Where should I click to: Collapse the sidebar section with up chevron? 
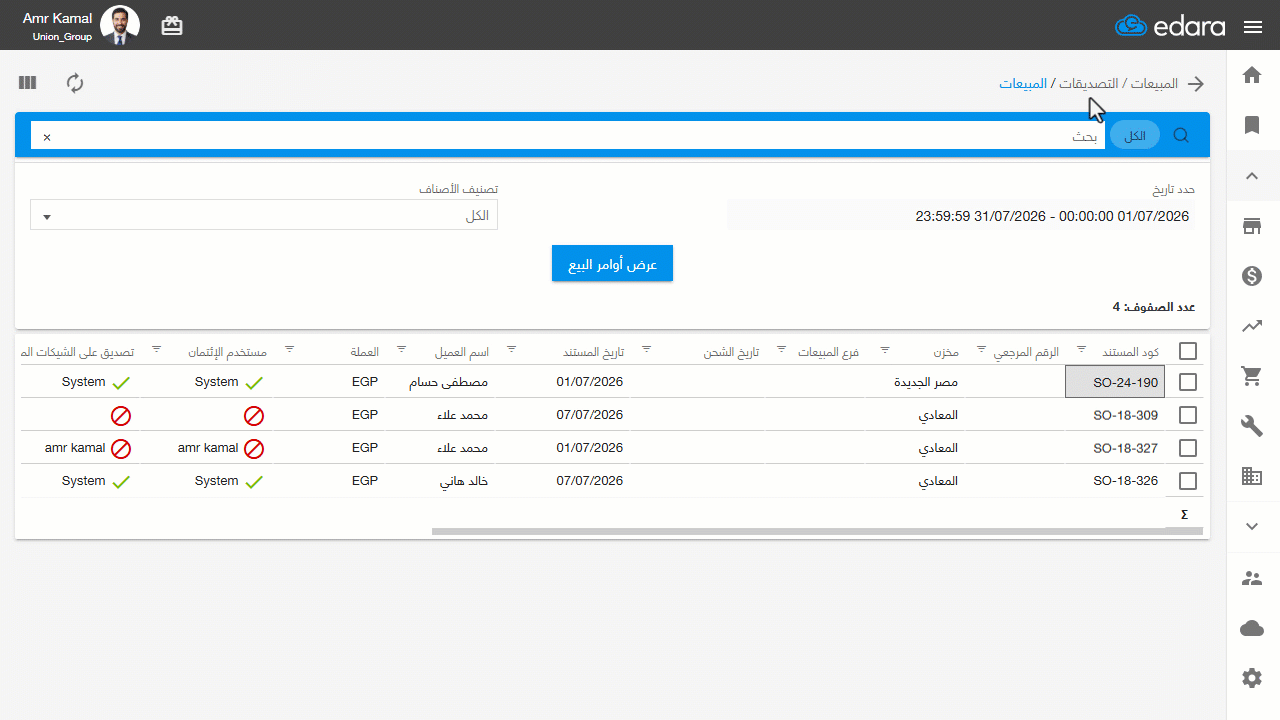(1252, 176)
